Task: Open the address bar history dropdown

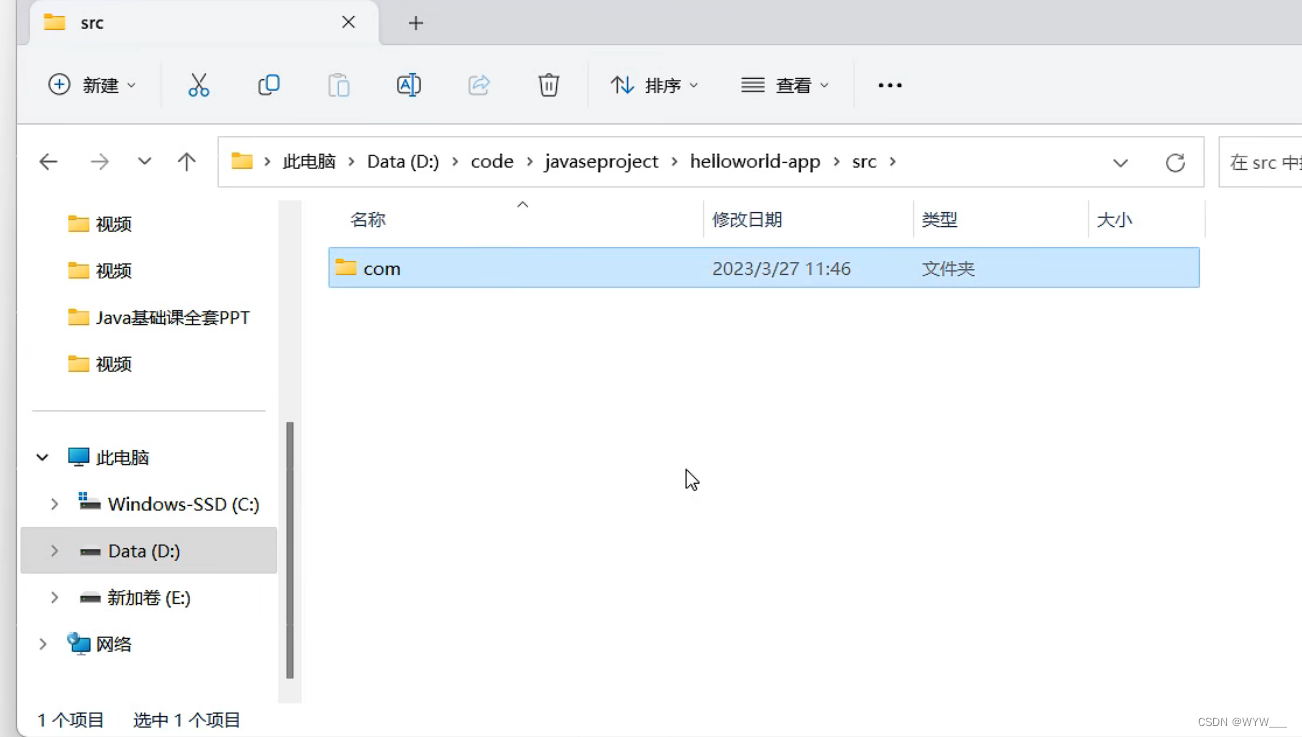Action: tap(1120, 162)
